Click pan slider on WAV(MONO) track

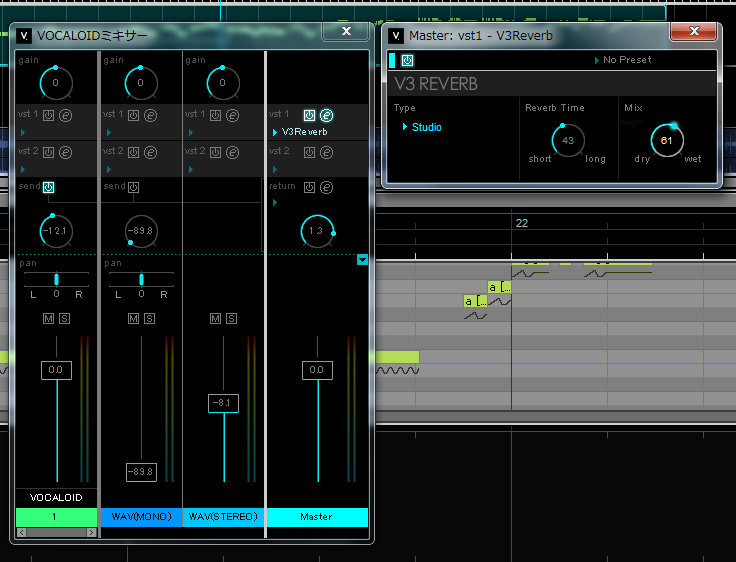click(141, 279)
